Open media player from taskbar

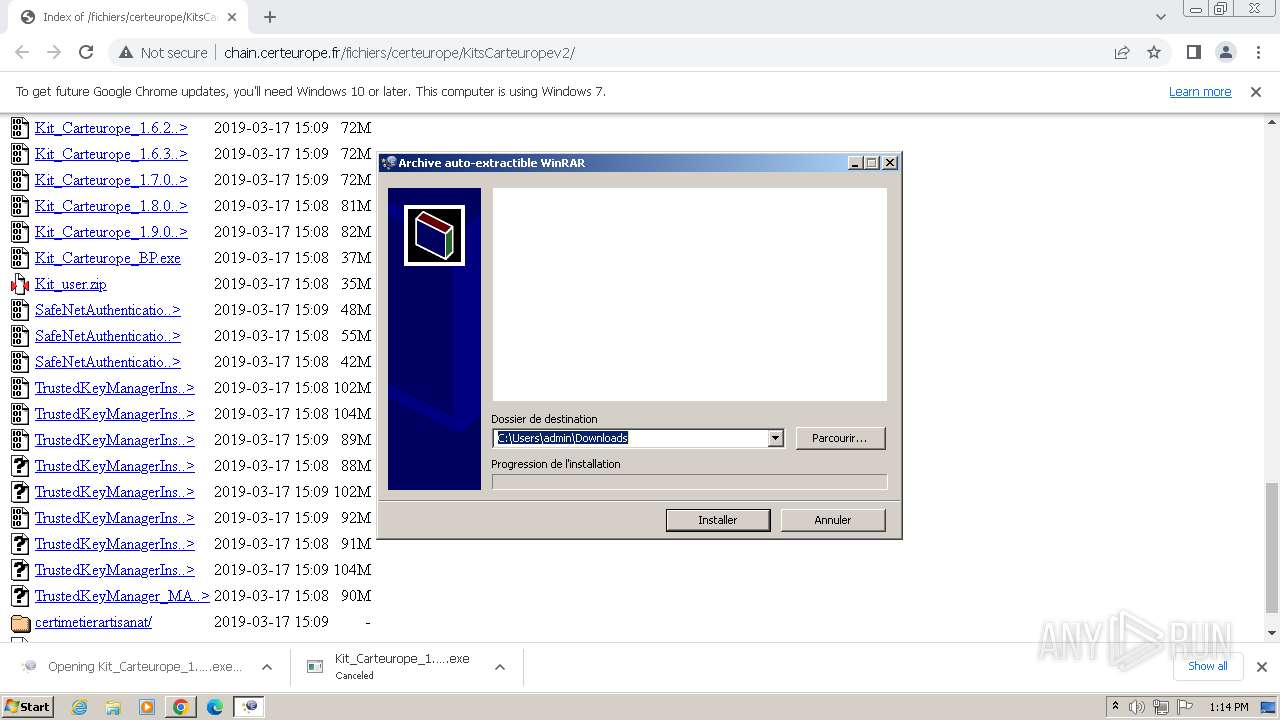pyautogui.click(x=147, y=707)
